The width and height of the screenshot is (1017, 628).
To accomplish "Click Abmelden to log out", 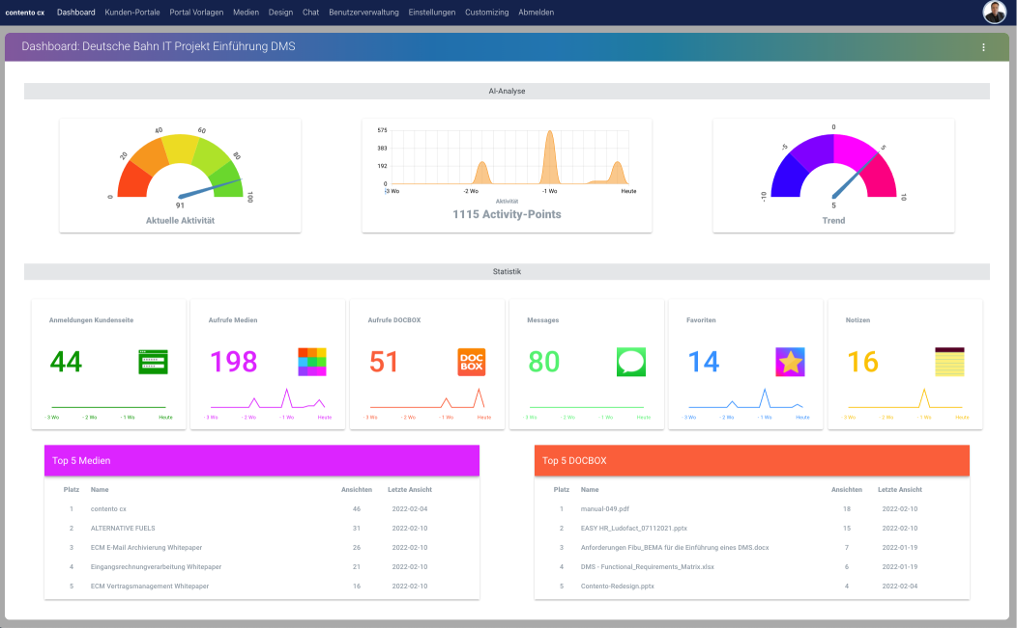I will (536, 12).
